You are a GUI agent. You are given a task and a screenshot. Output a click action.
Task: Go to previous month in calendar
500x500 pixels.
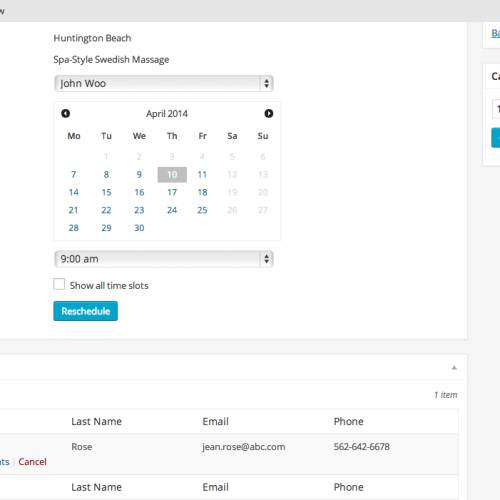click(66, 114)
